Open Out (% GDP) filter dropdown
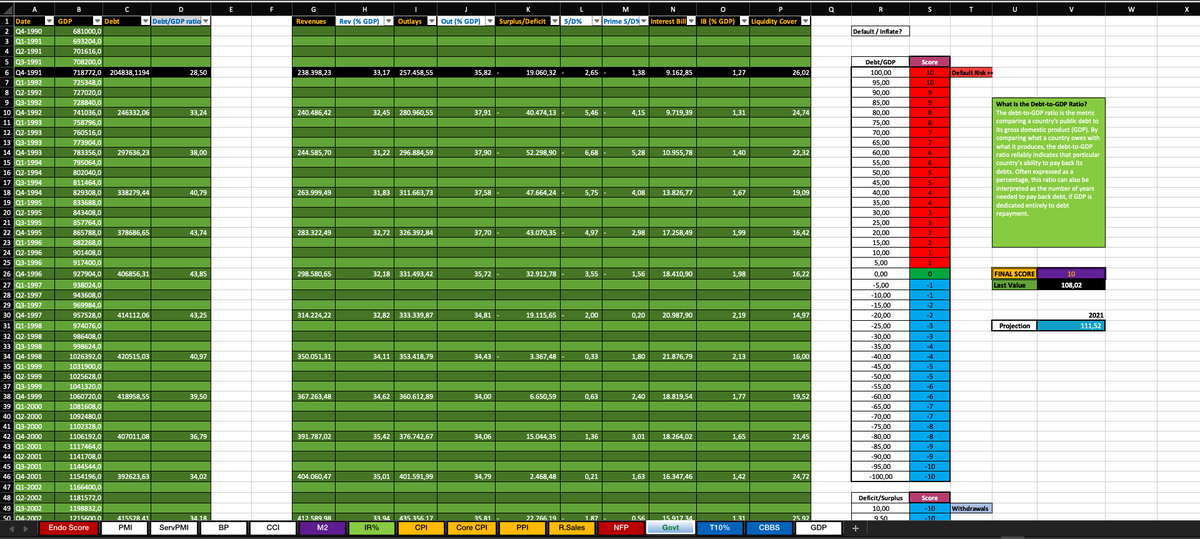Screen dimensions: 1200x539 pyautogui.click(x=490, y=21)
